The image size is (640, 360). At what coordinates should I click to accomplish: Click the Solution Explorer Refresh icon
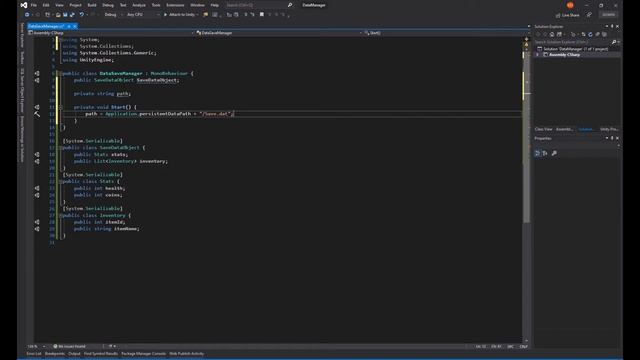point(590,34)
